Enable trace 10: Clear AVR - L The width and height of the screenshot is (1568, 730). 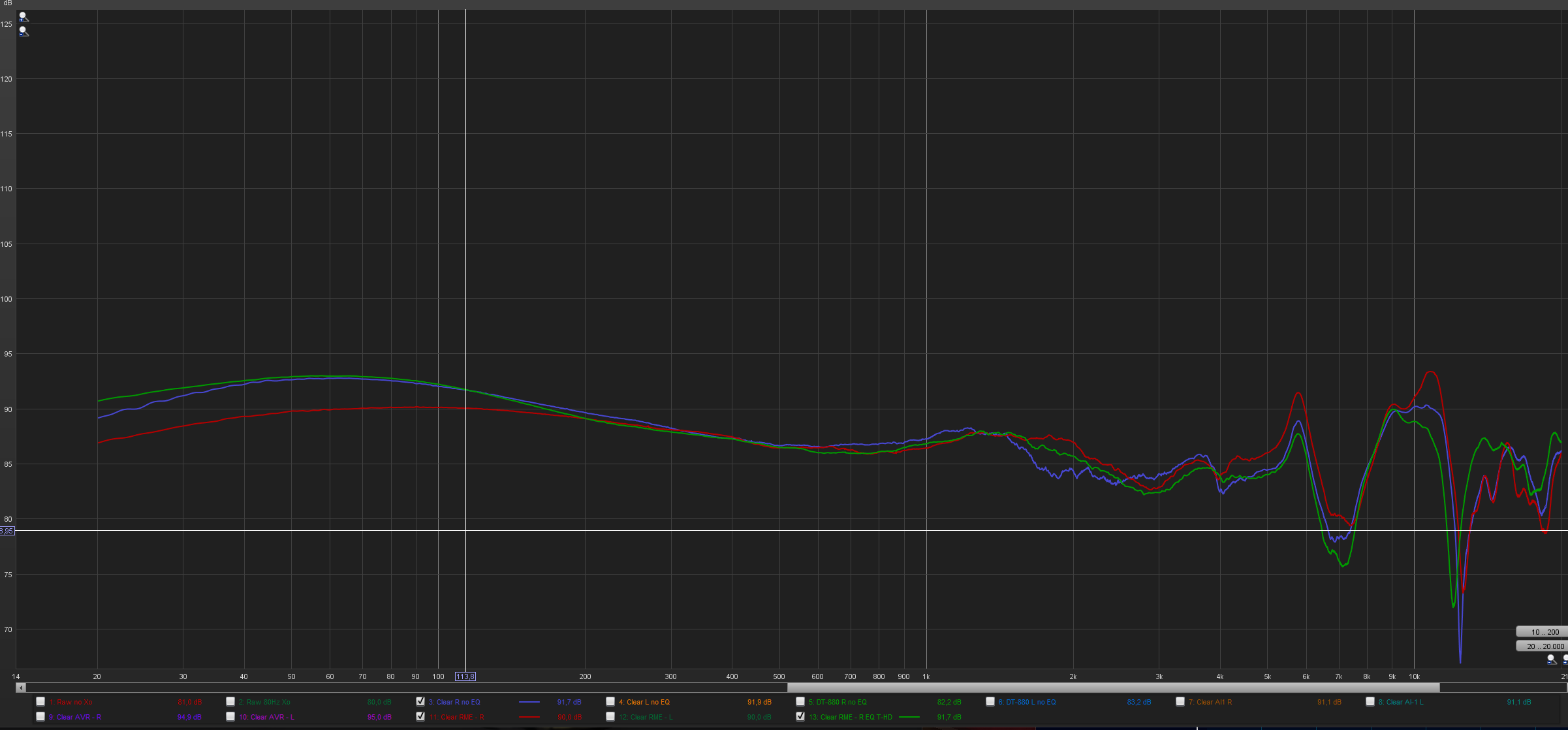[x=230, y=716]
